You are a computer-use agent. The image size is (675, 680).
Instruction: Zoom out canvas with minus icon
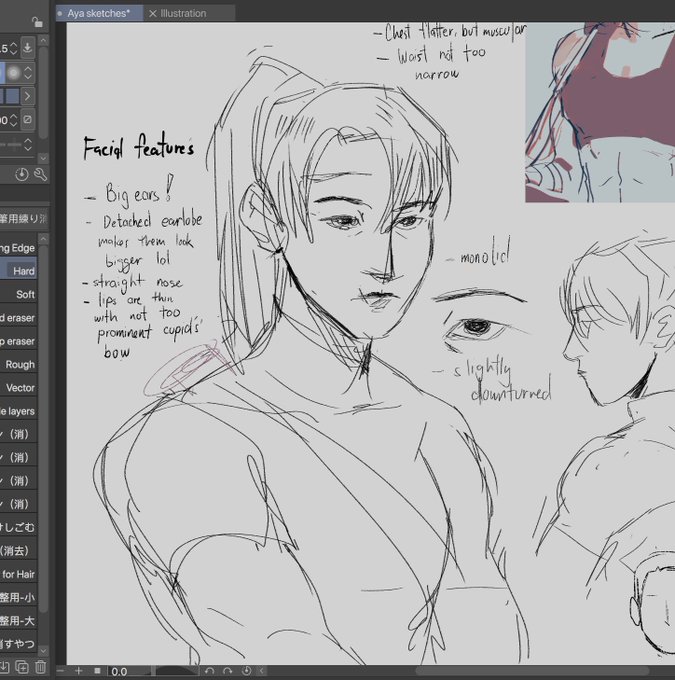point(60,671)
